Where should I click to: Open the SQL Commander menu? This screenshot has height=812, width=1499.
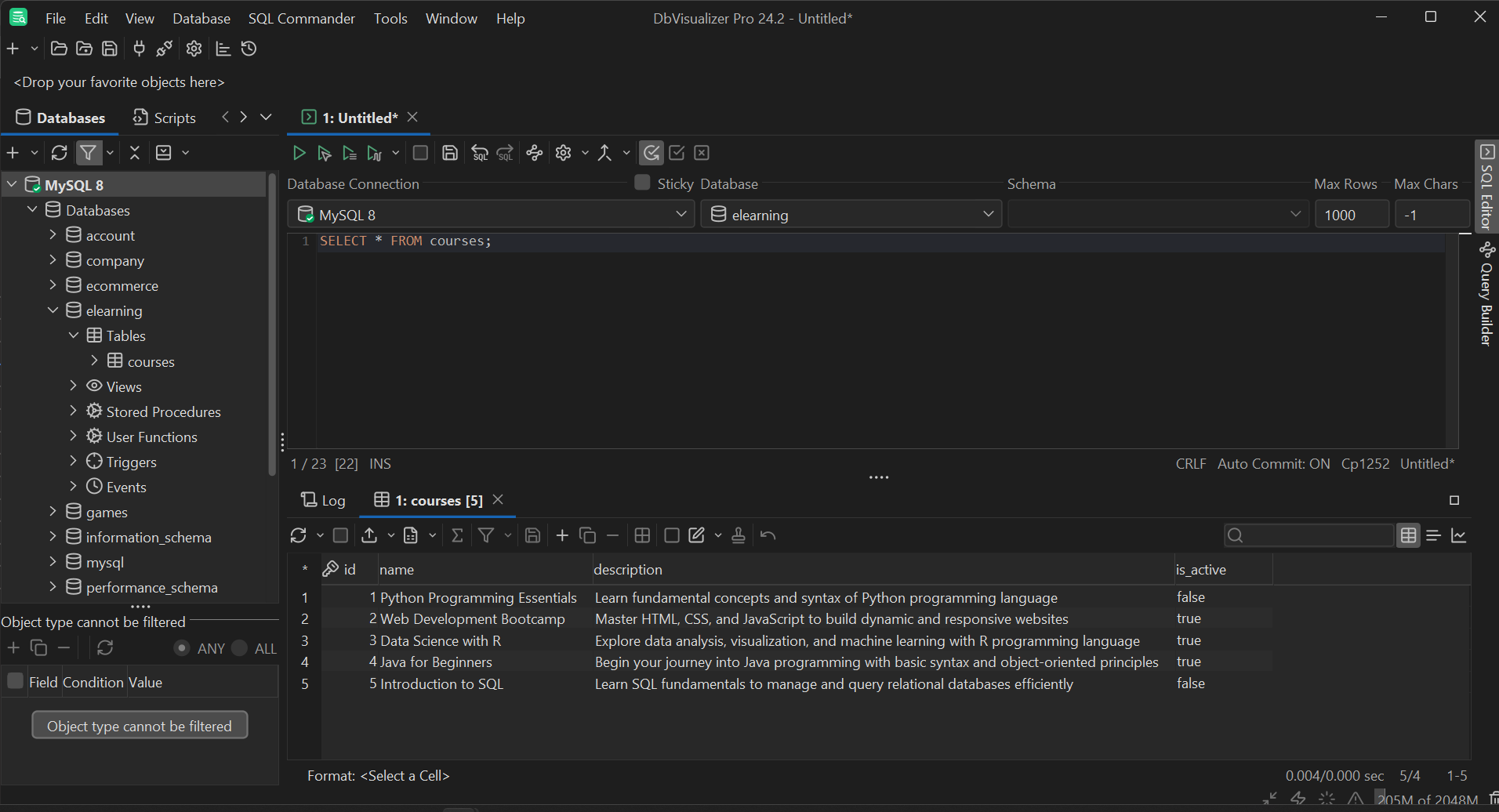pyautogui.click(x=301, y=18)
